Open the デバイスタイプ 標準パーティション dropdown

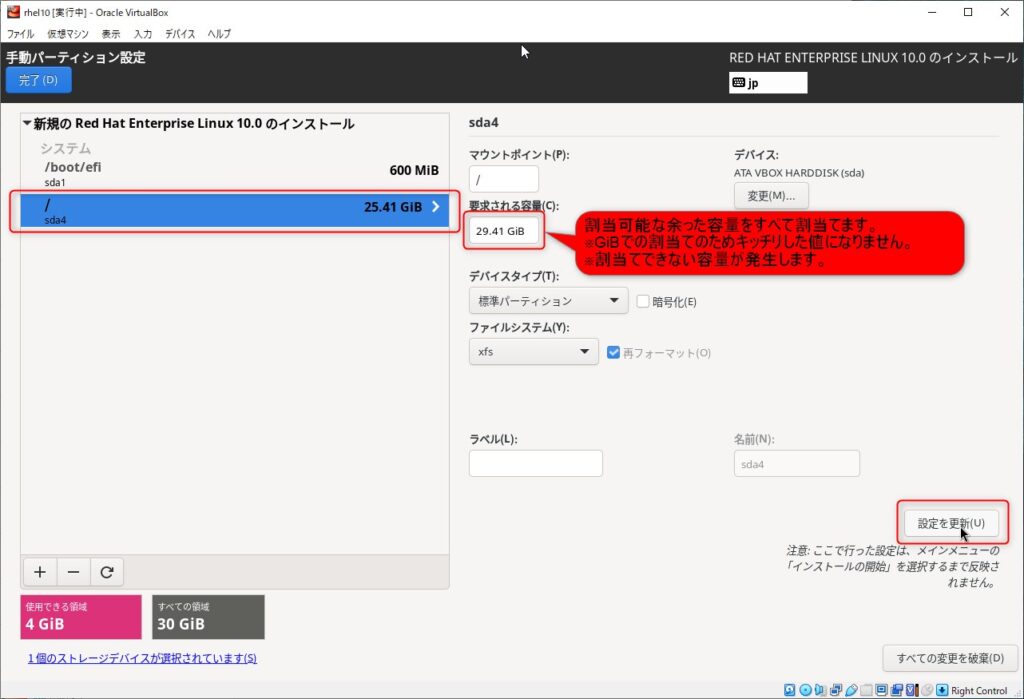[x=547, y=301]
